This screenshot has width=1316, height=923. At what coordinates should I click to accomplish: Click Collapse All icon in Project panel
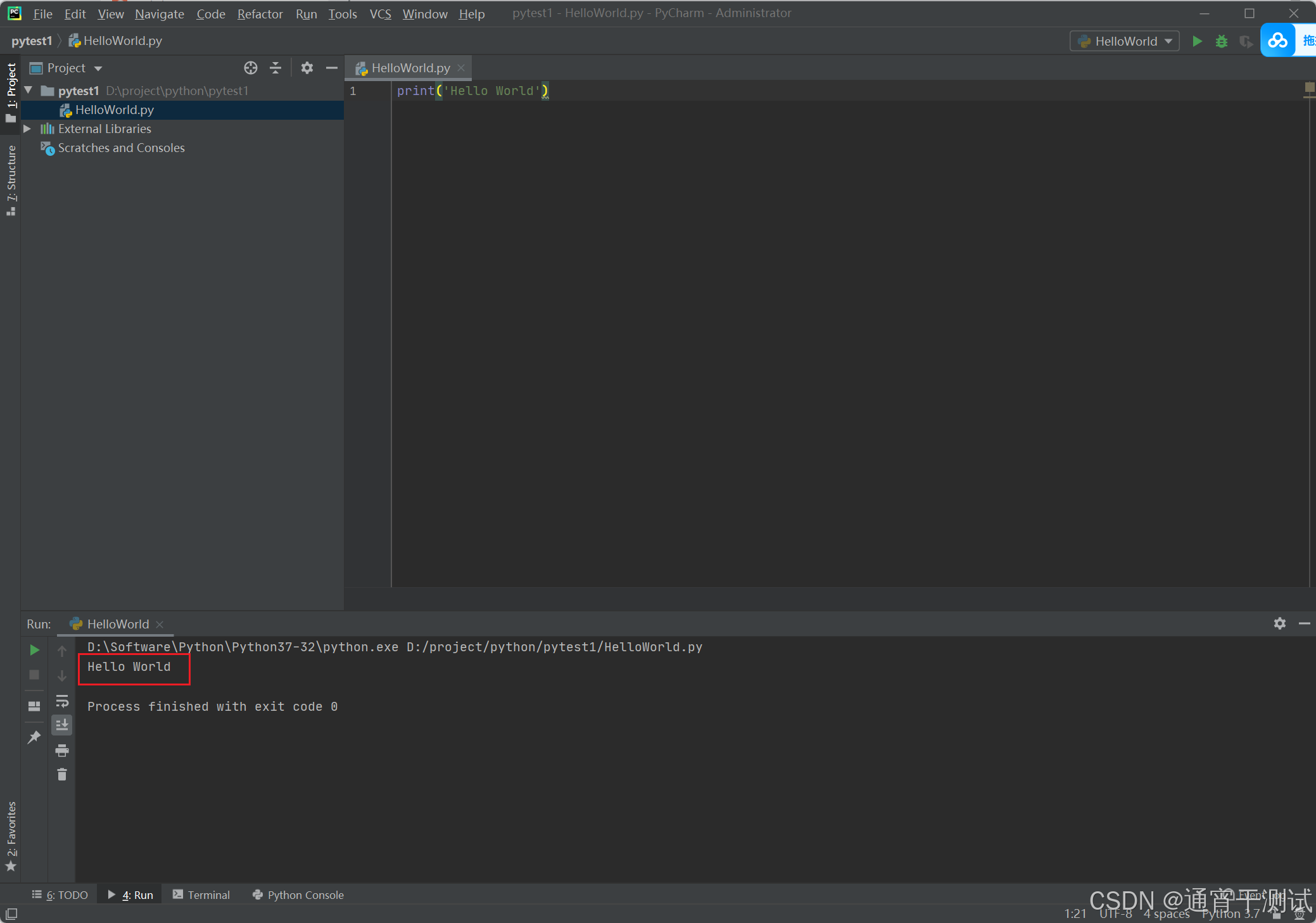[x=275, y=68]
